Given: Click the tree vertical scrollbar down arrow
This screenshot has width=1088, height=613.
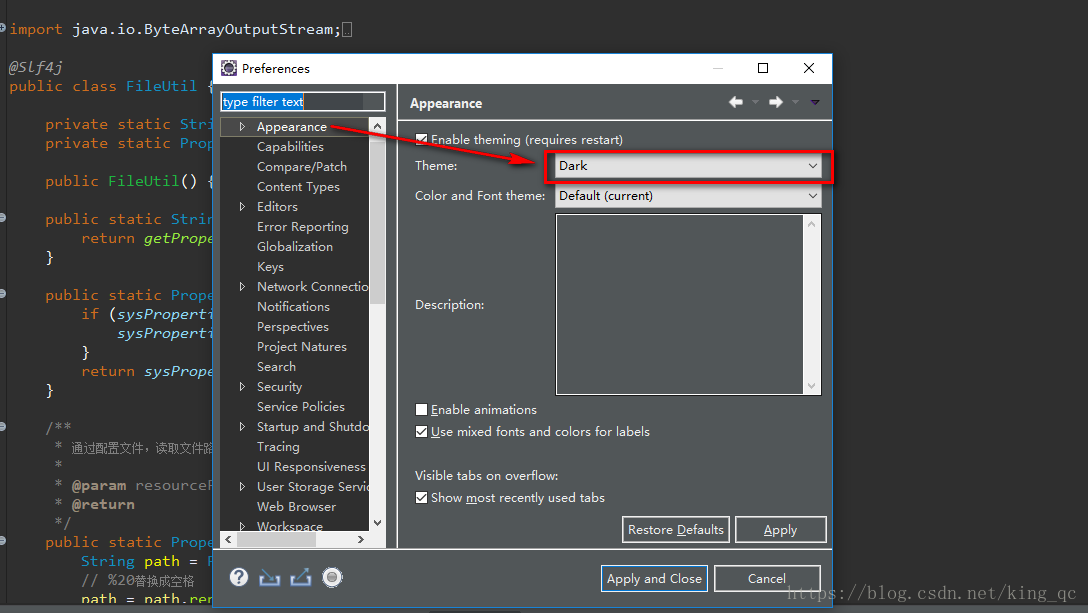Looking at the screenshot, I should (377, 523).
